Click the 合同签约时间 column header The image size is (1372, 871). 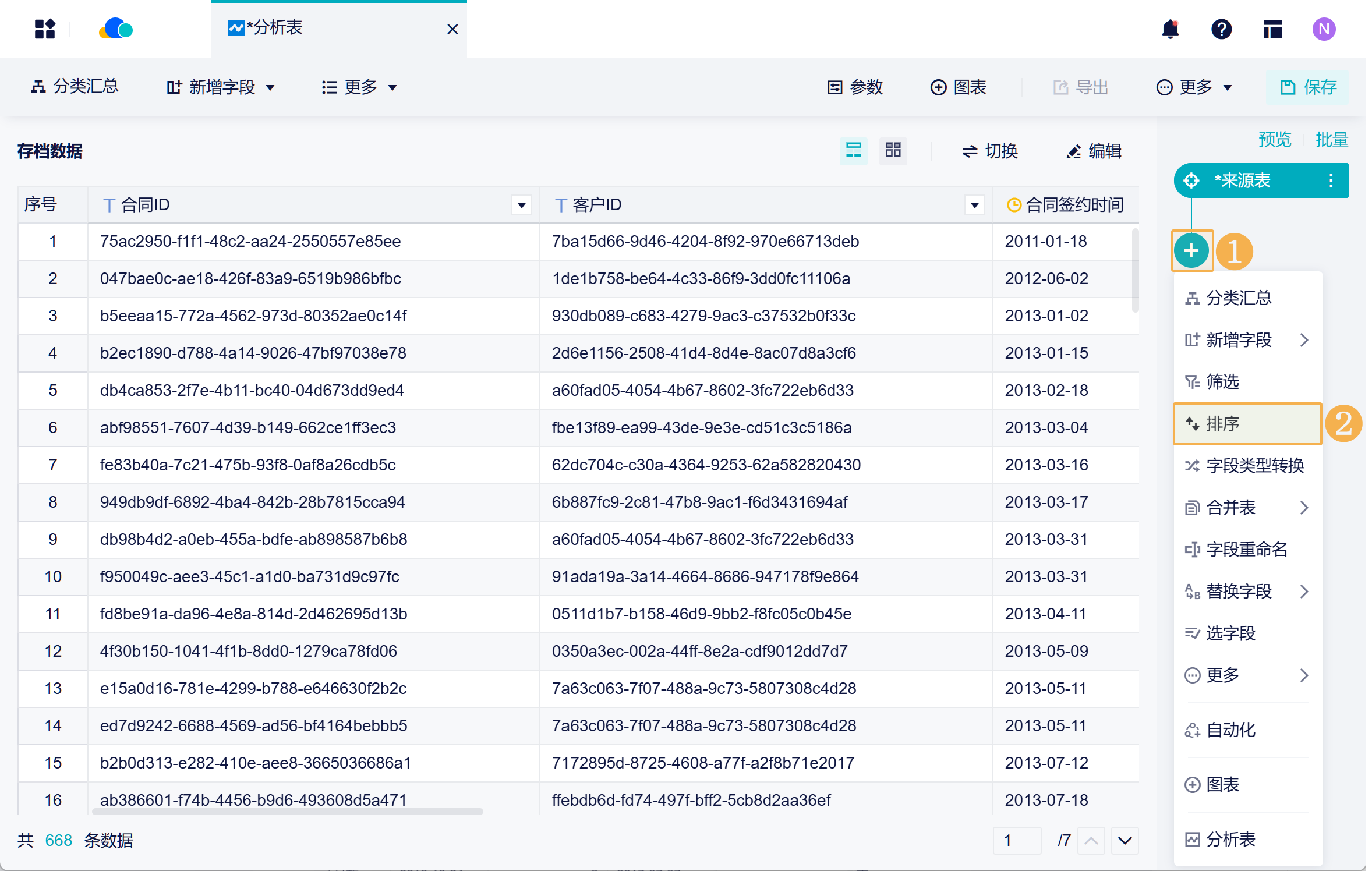pos(1066,205)
